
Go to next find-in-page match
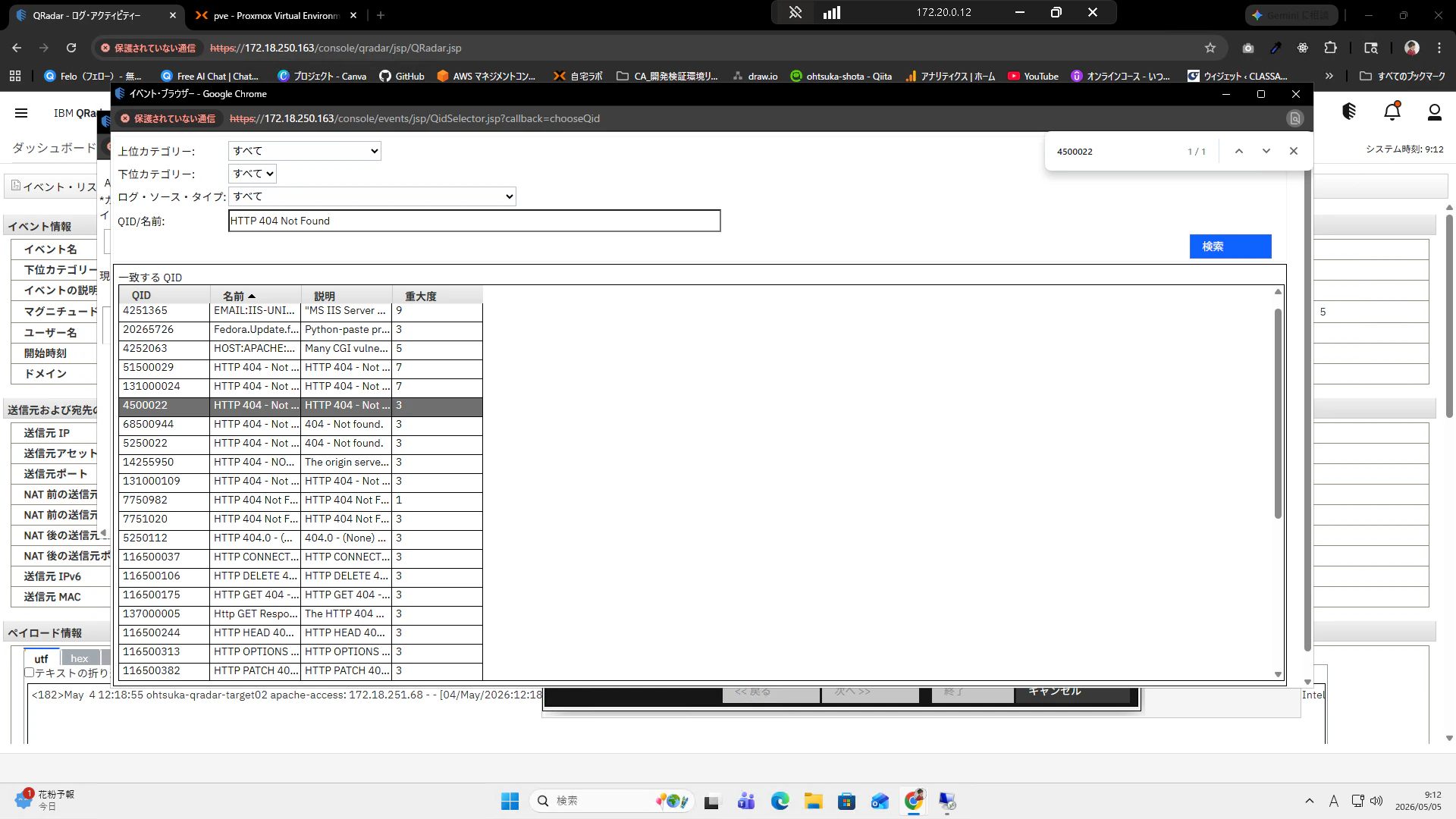[1266, 151]
